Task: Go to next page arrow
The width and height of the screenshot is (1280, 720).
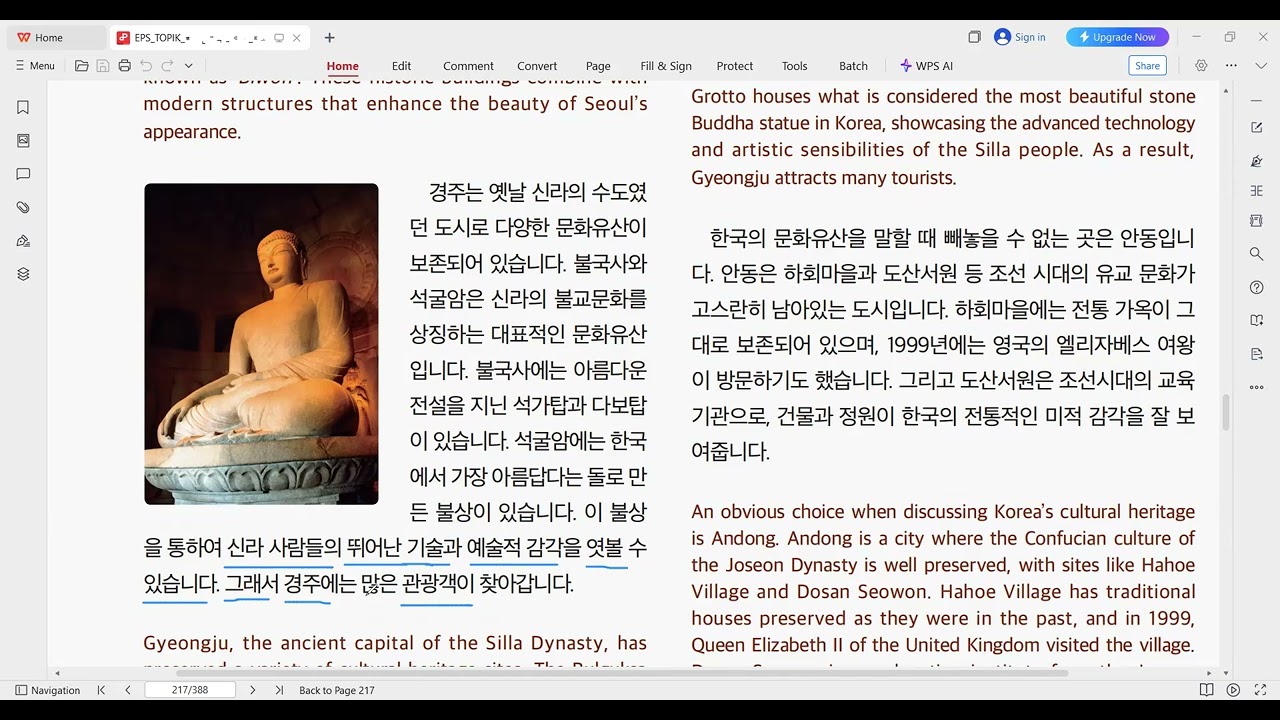Action: [x=252, y=690]
